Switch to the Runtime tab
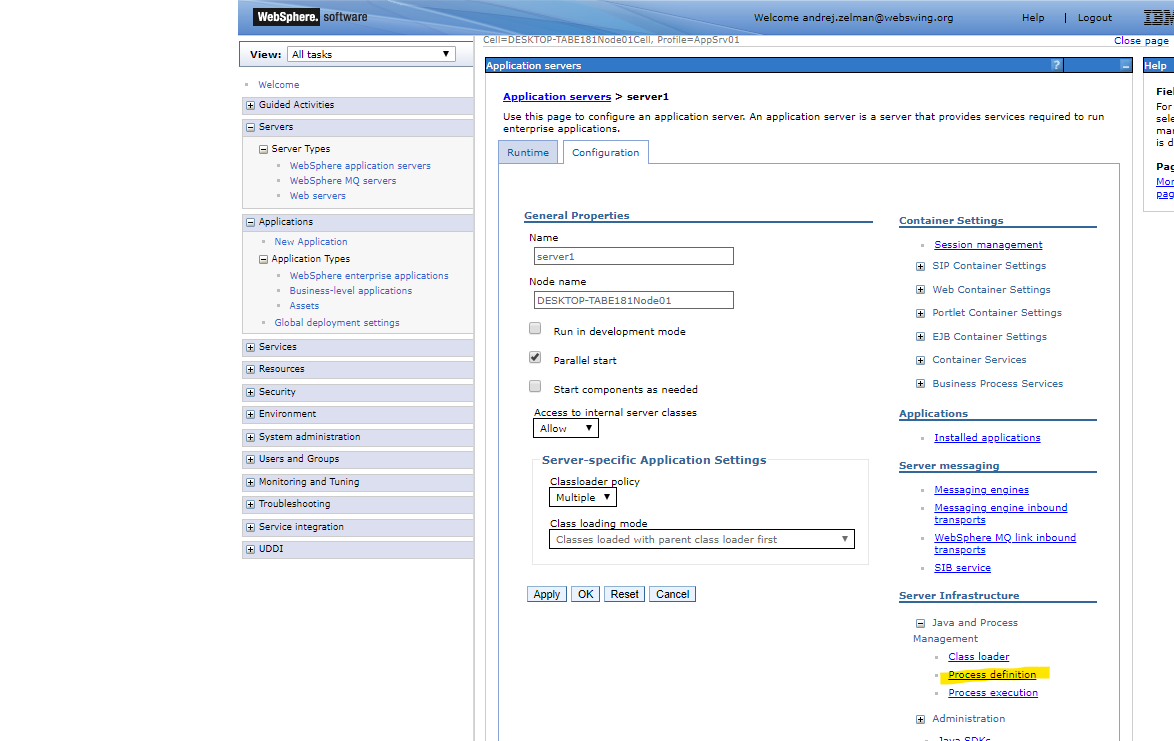 pyautogui.click(x=528, y=152)
